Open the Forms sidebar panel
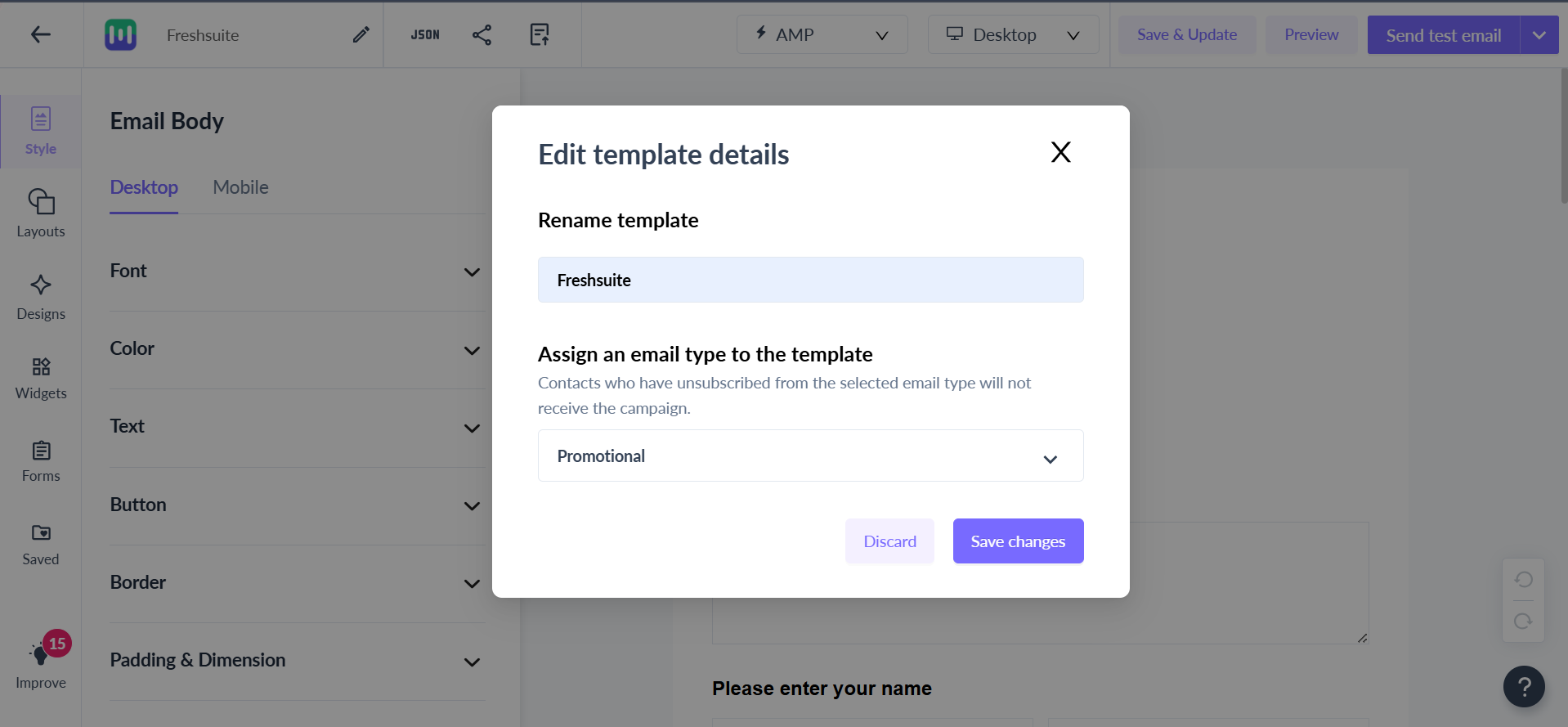1568x727 pixels. click(41, 462)
